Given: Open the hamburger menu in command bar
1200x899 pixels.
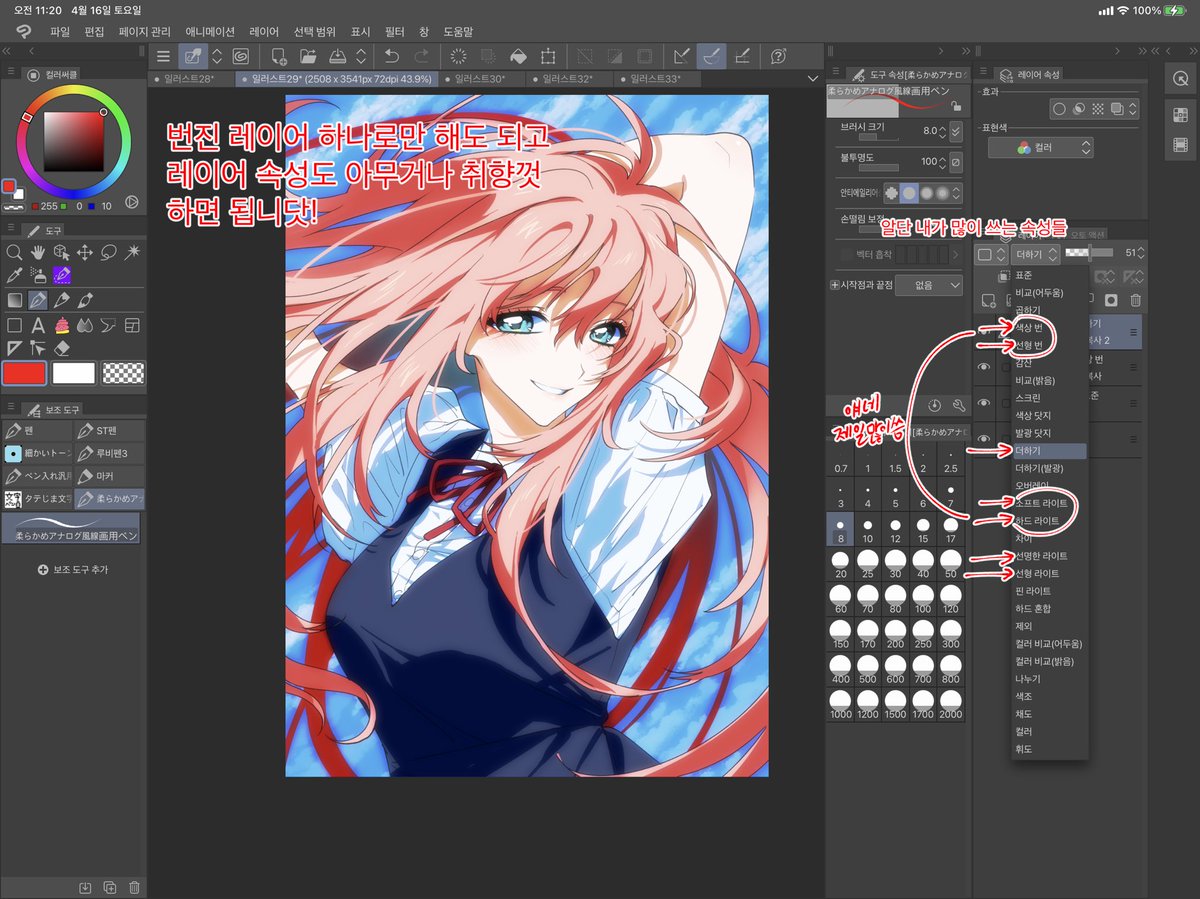Looking at the screenshot, I should (163, 57).
